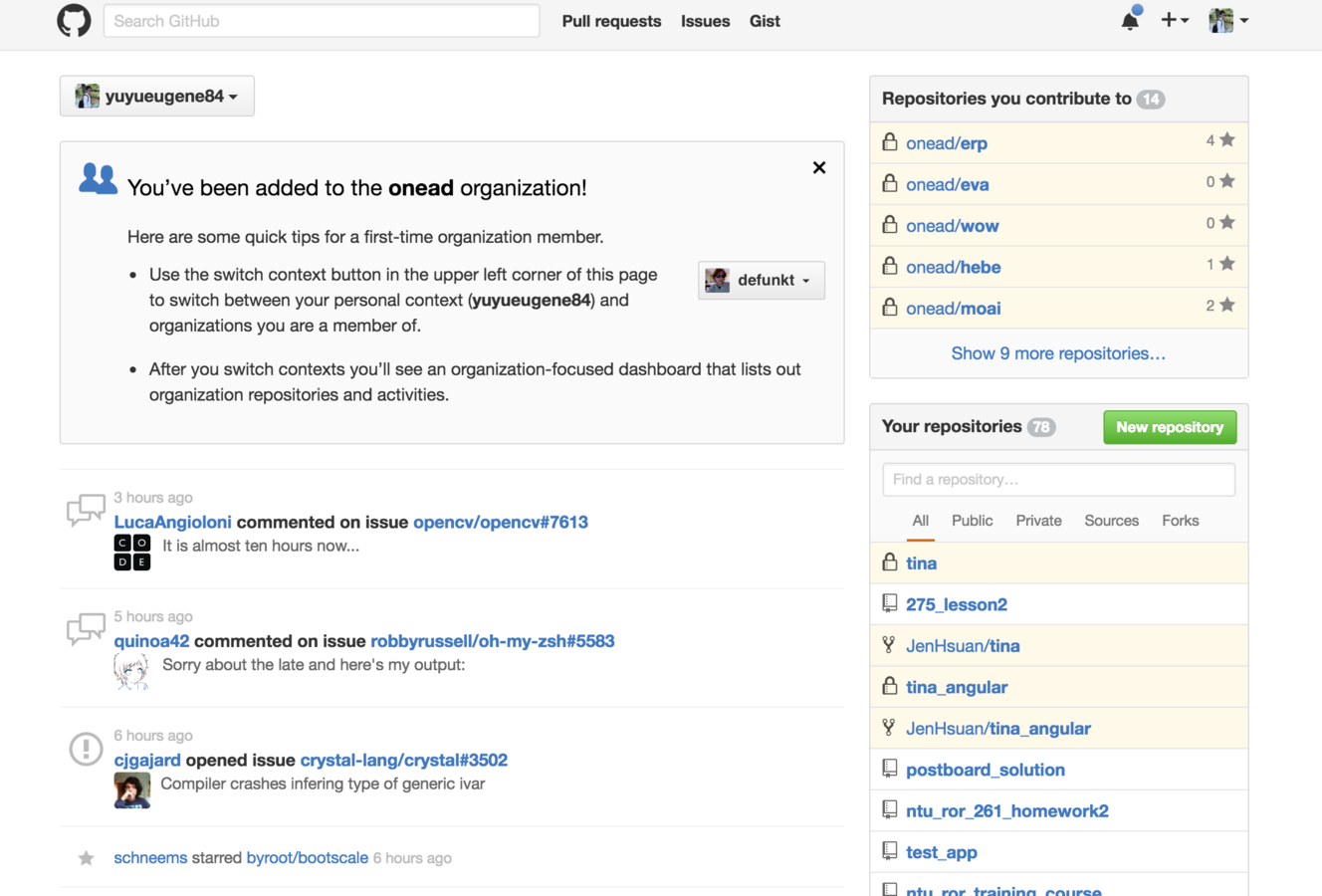Open LucaAngioloni's profile link
The width and height of the screenshot is (1322, 896).
pos(172,522)
